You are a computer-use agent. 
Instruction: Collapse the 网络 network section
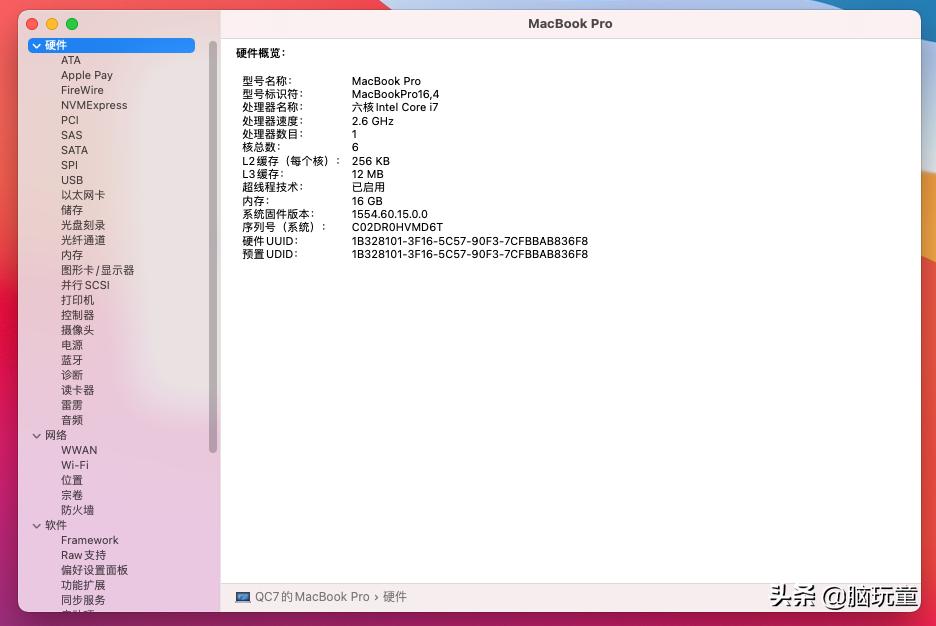click(37, 435)
